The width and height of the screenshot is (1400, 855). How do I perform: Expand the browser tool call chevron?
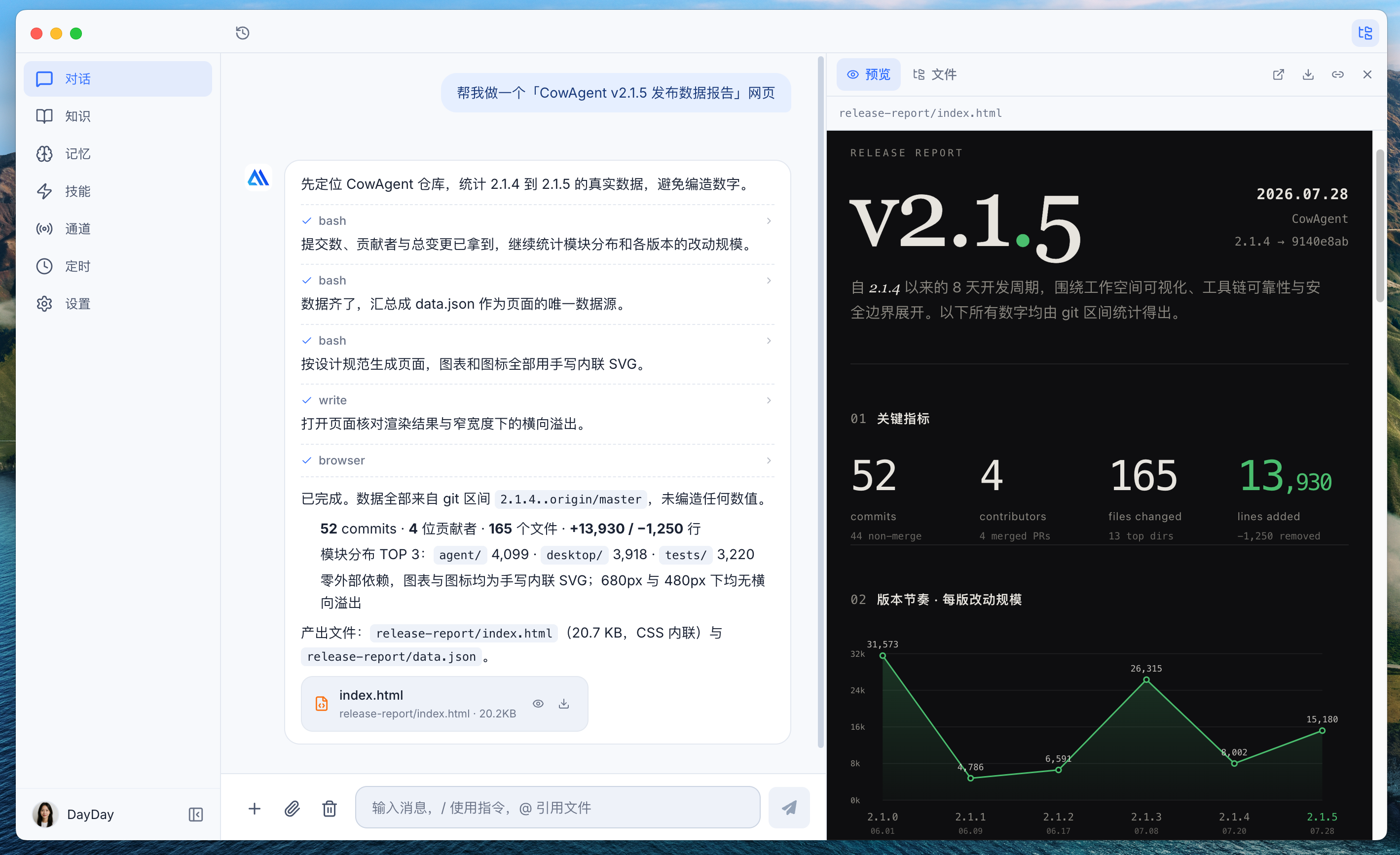pos(769,461)
